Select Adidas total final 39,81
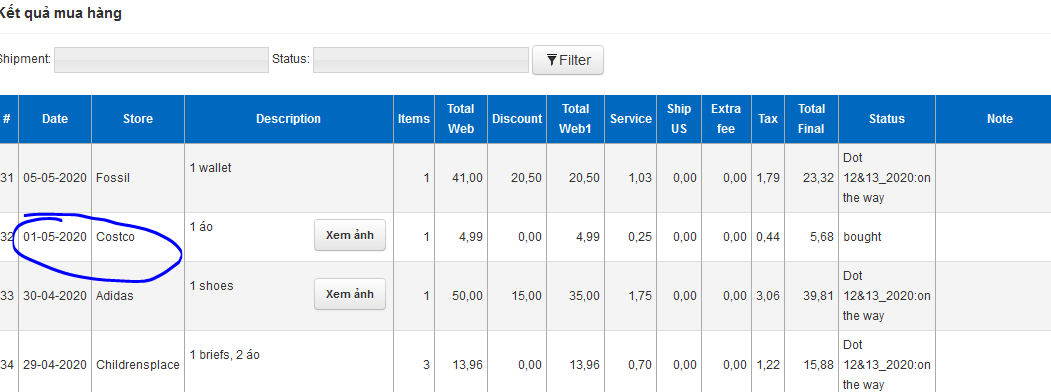 pyautogui.click(x=818, y=296)
